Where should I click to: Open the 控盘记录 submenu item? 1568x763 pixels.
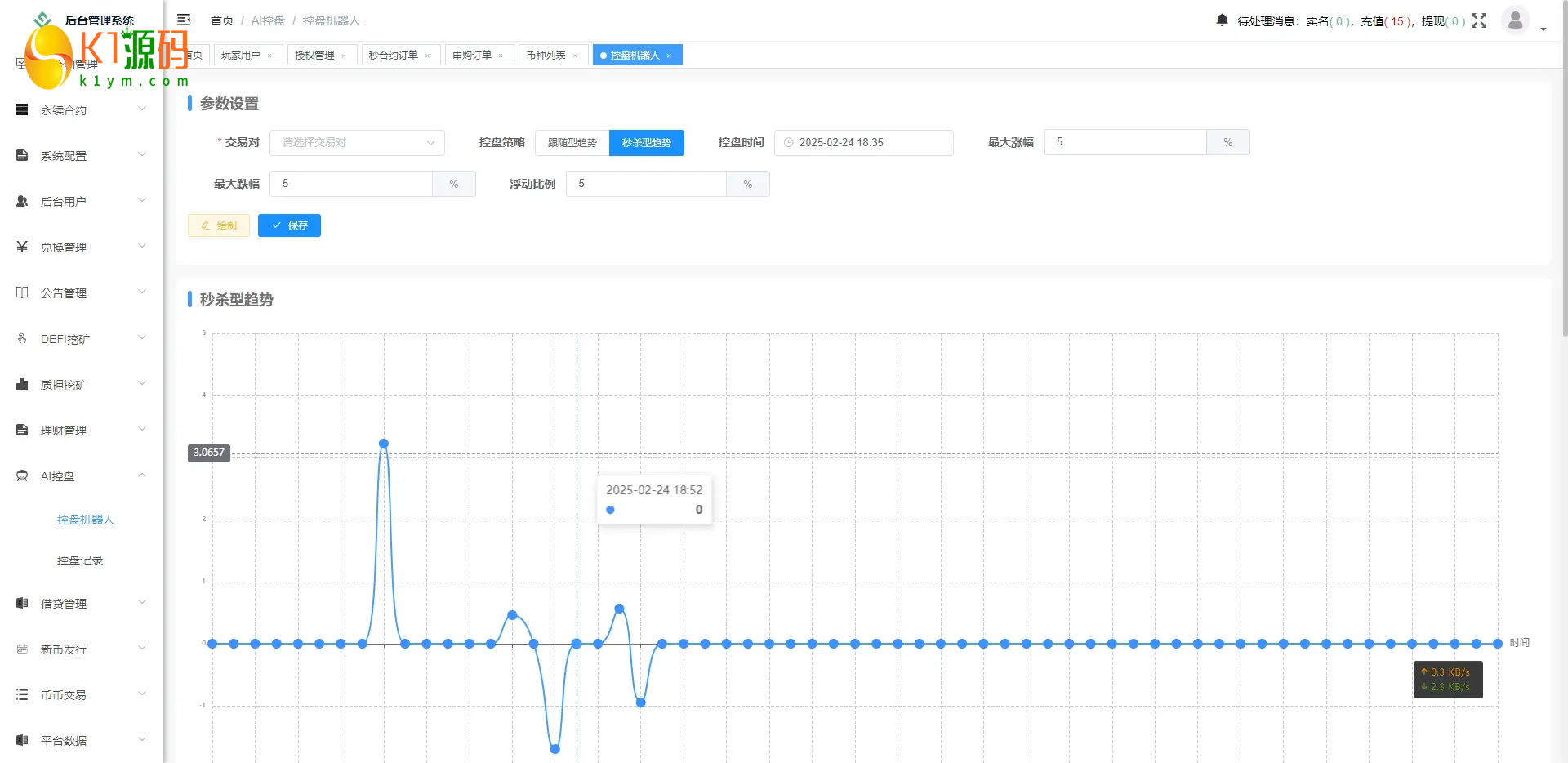point(80,560)
